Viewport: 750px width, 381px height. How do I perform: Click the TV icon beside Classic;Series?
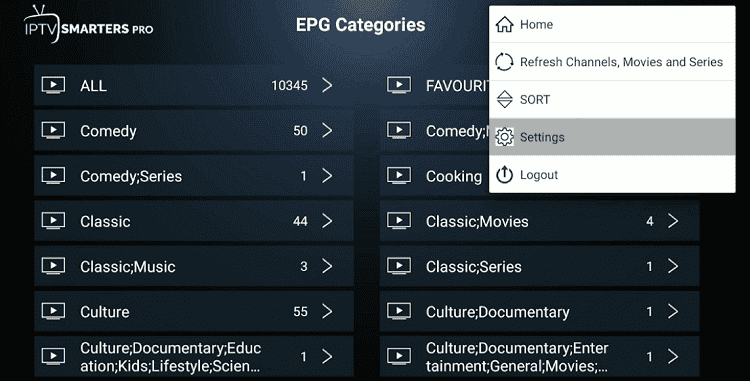pyautogui.click(x=399, y=266)
